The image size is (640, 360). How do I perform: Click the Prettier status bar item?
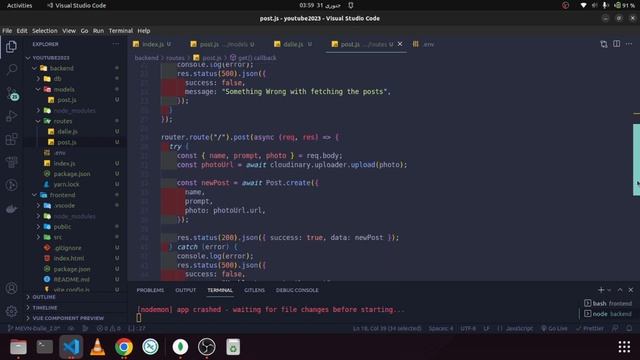pyautogui.click(x=590, y=328)
